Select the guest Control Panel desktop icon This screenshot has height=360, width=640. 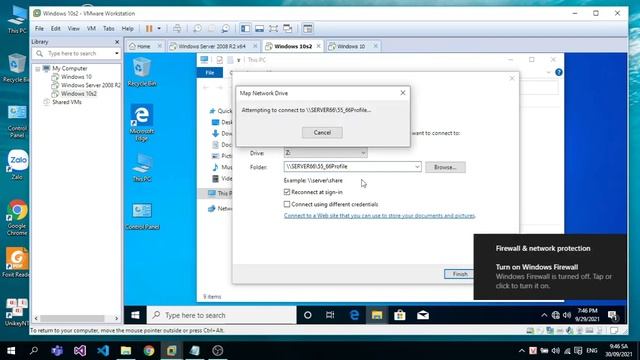tap(142, 216)
